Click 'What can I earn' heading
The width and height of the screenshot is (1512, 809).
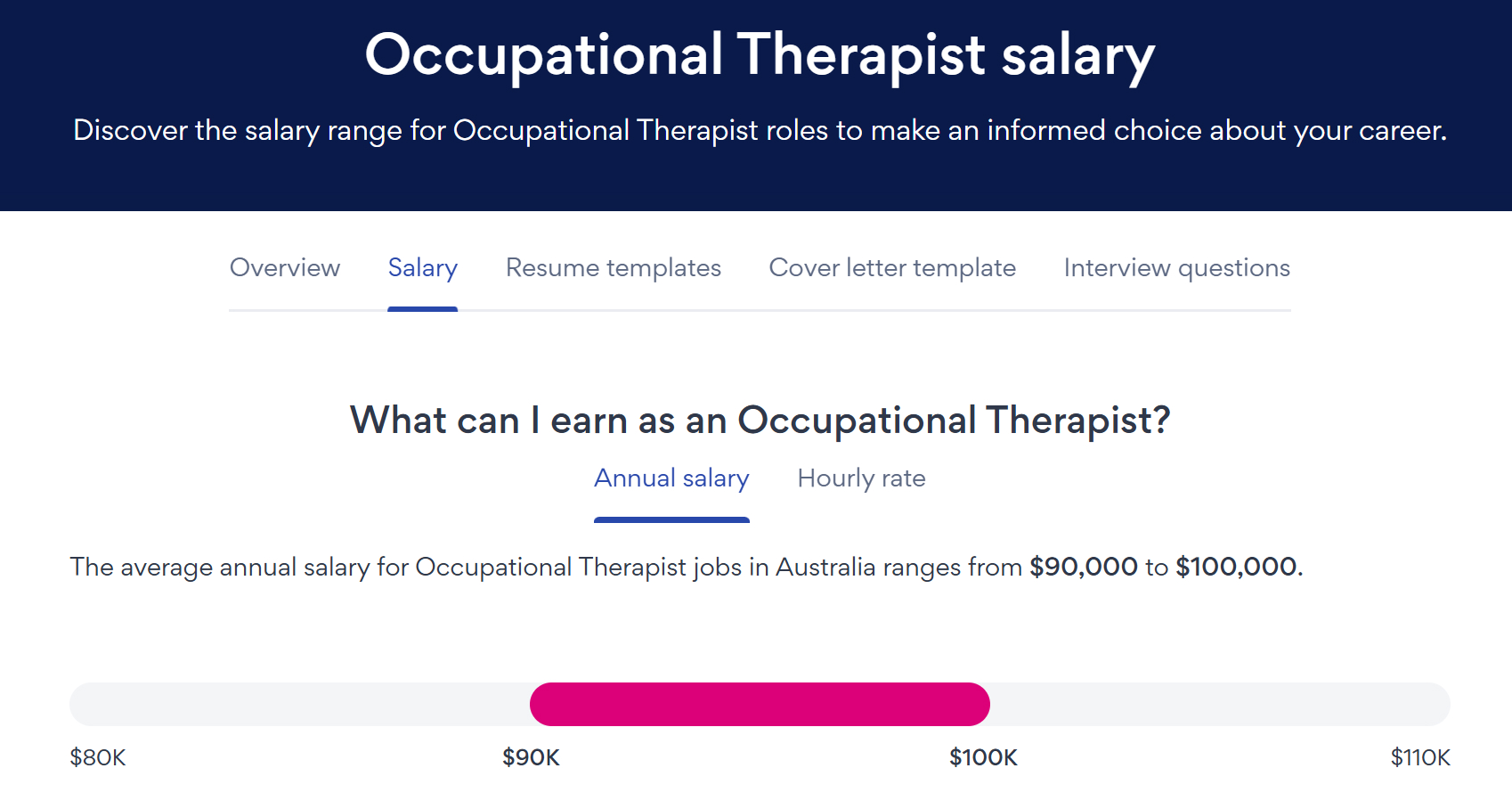(760, 420)
